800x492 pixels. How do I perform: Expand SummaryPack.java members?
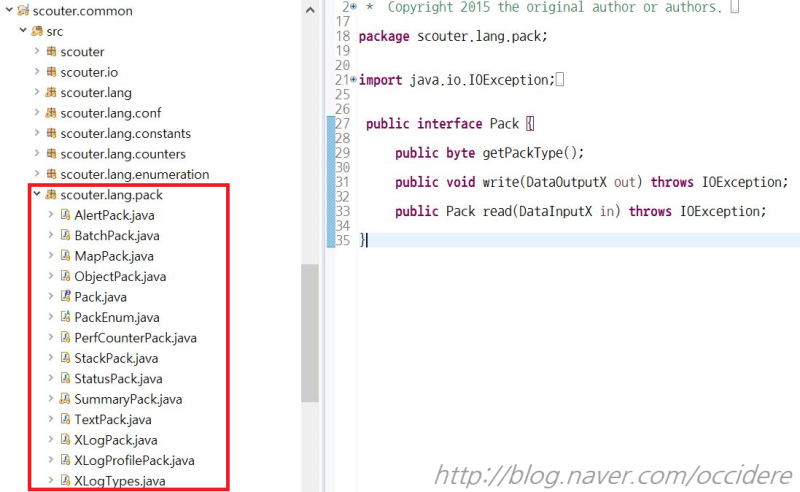[51, 398]
